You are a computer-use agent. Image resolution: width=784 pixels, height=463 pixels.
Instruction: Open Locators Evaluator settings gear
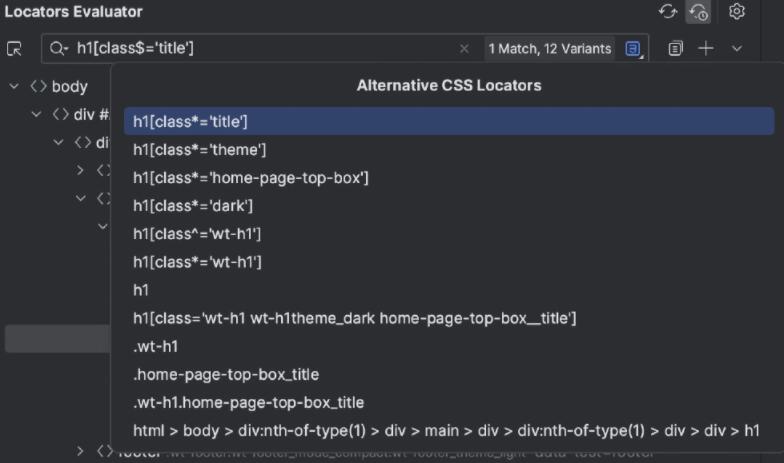[737, 12]
